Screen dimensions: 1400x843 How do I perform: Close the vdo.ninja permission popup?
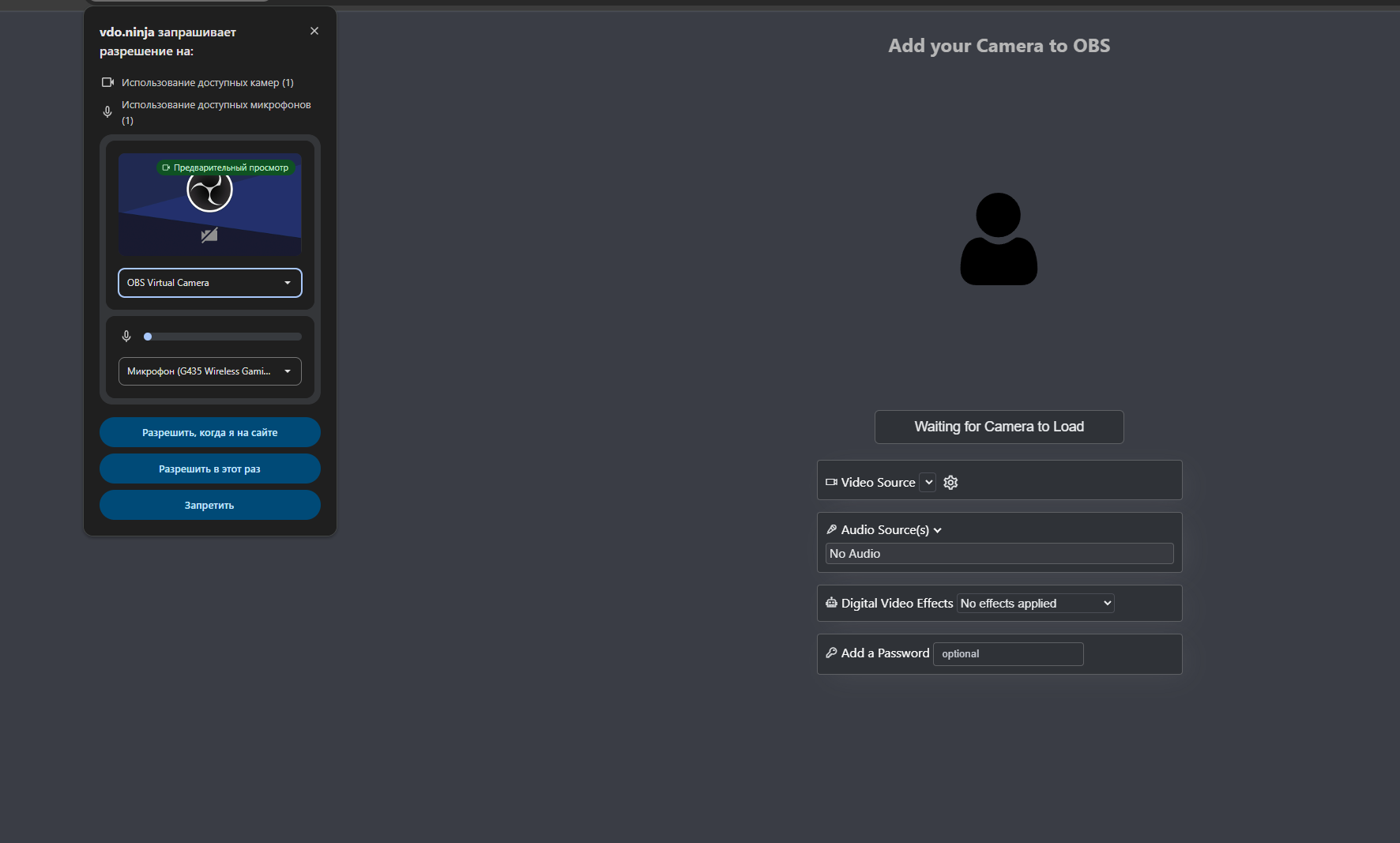point(314,31)
